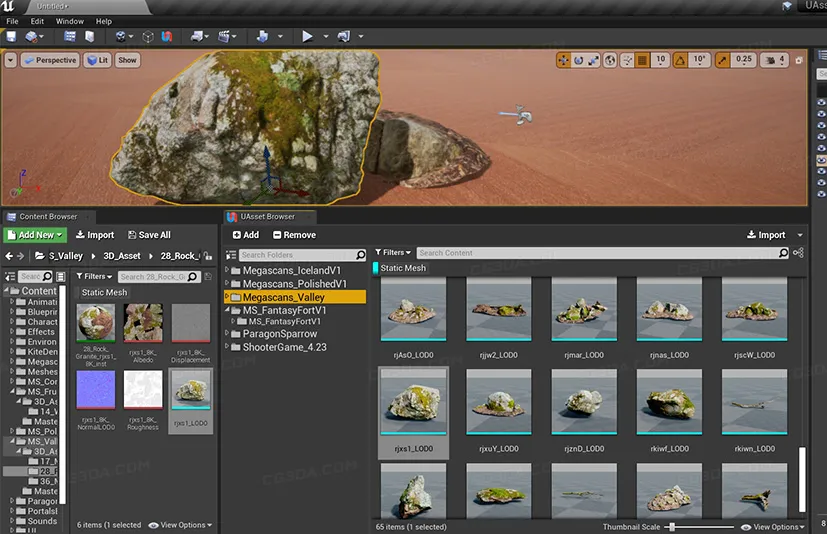Start Play in editor
Image resolution: width=827 pixels, height=534 pixels.
coord(307,36)
